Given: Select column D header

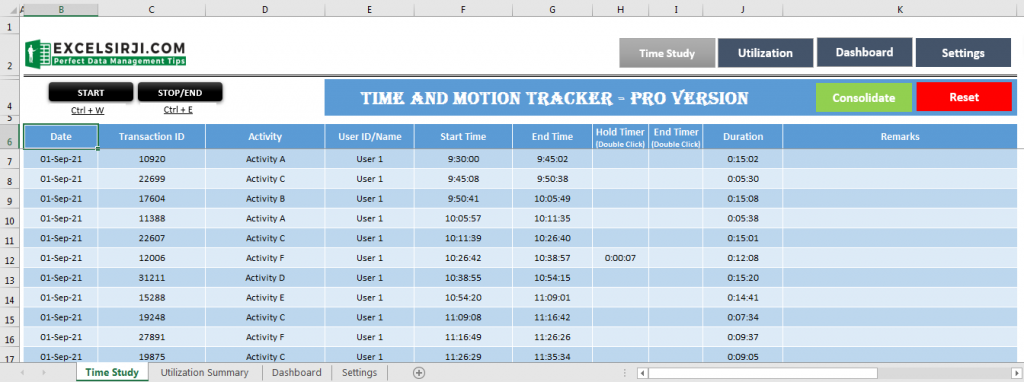Looking at the screenshot, I should point(265,10).
